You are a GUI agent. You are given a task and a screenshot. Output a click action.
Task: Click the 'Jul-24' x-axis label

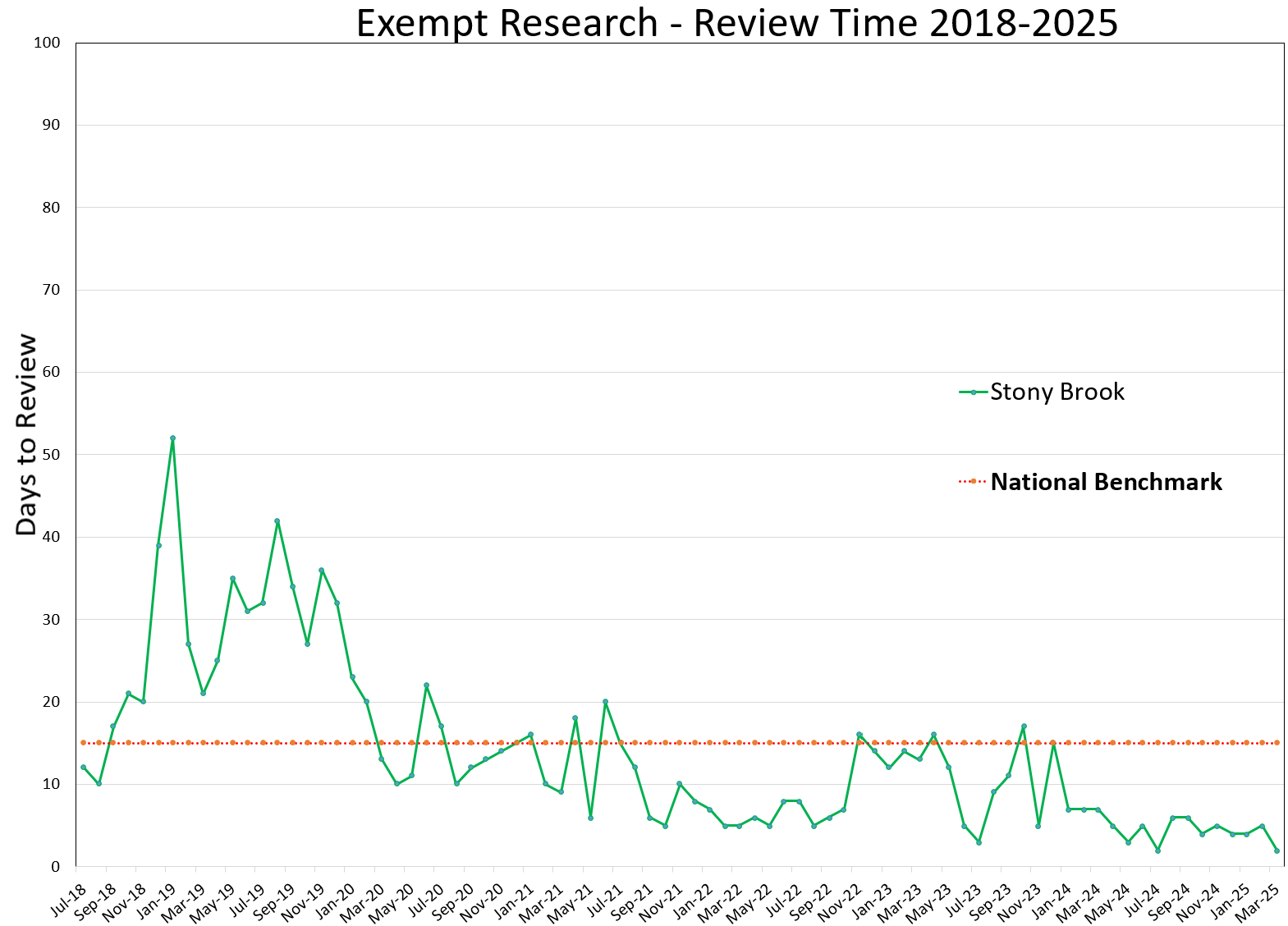pyautogui.click(x=1143, y=900)
